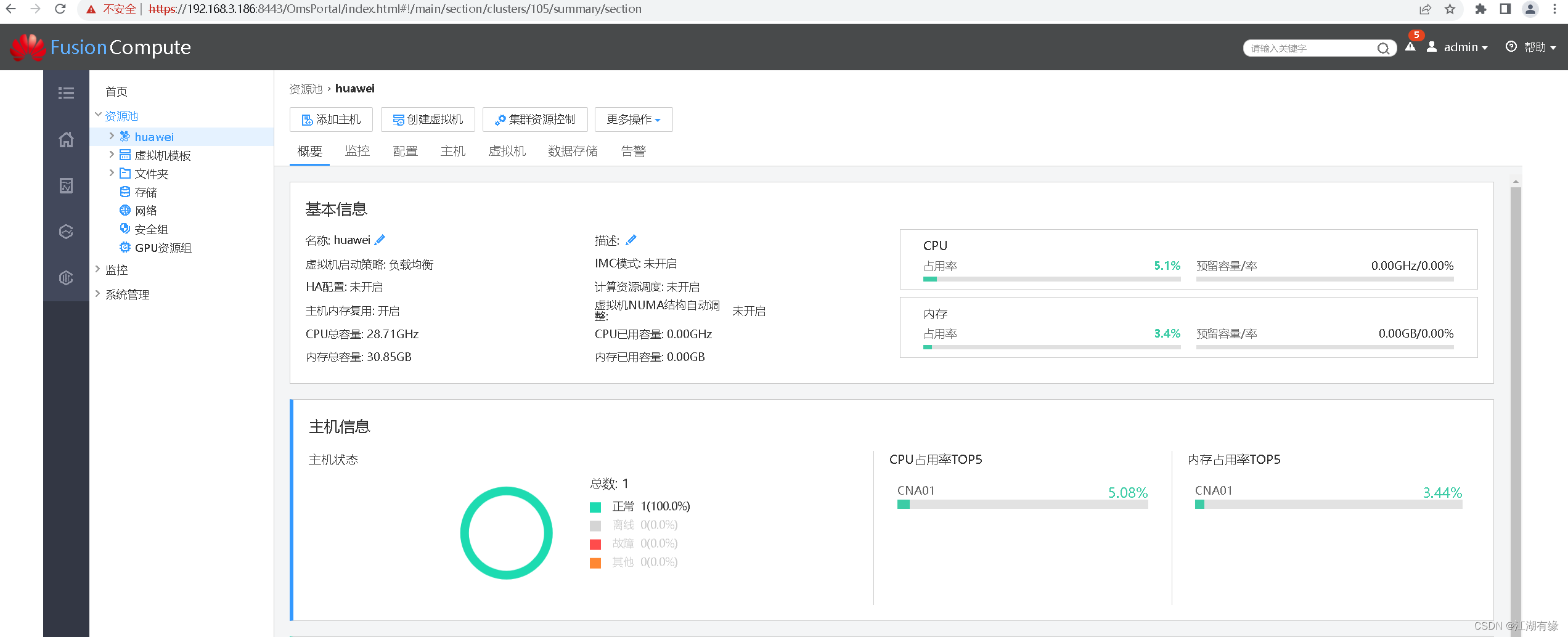Open the 监控 tab
Screen dimensions: 1568x637
[357, 152]
